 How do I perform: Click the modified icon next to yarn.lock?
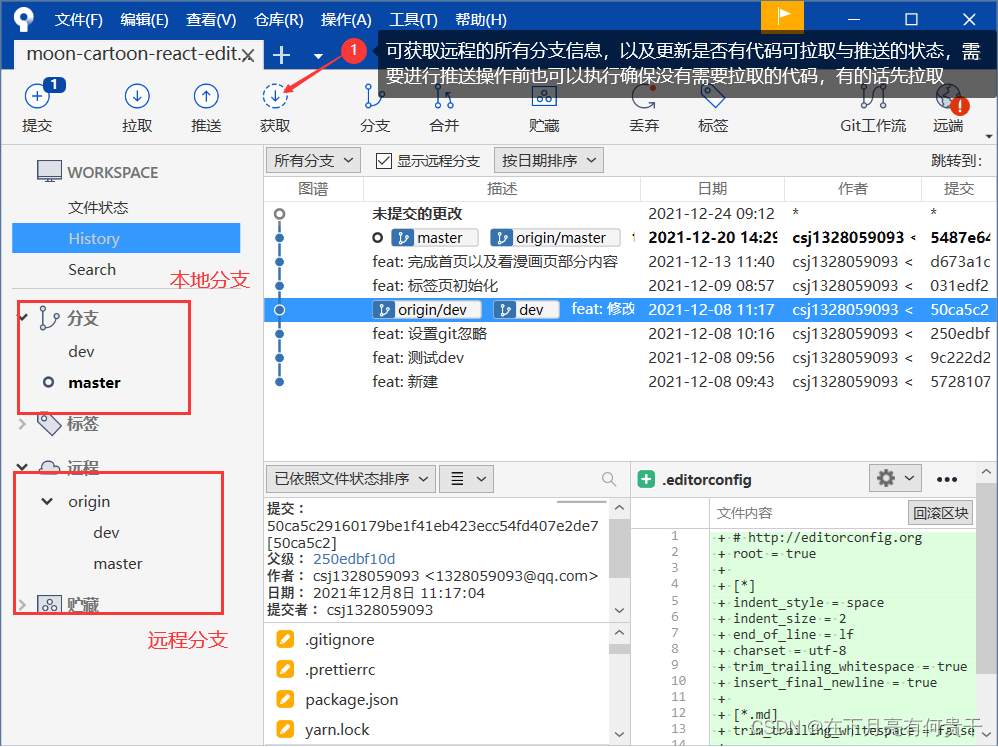point(285,729)
